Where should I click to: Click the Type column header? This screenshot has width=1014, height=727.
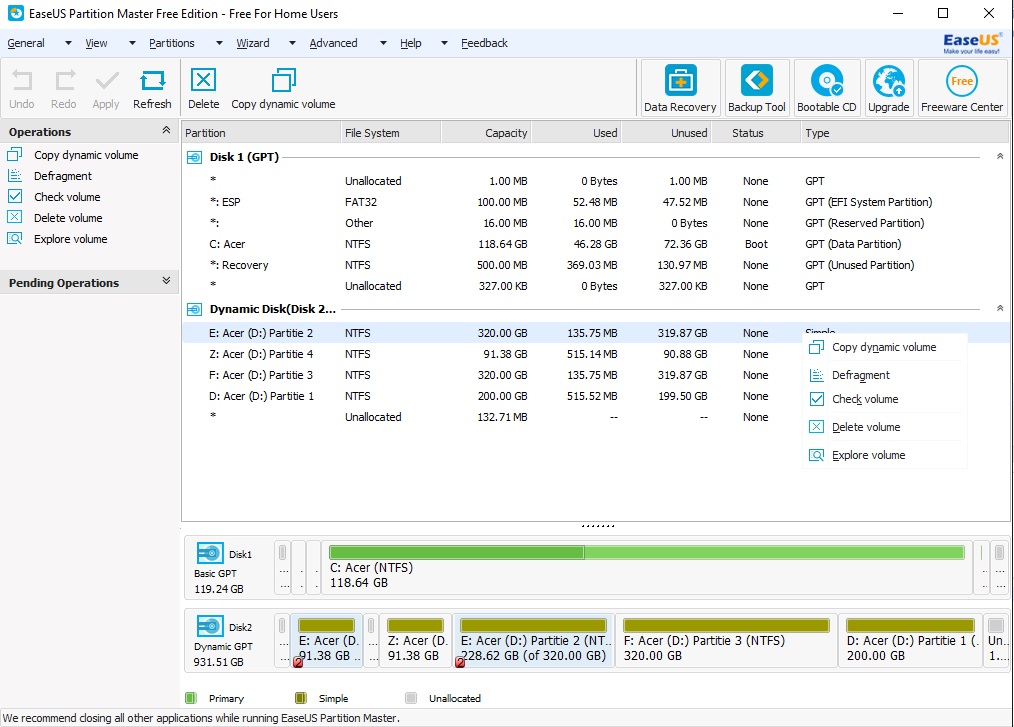(905, 133)
